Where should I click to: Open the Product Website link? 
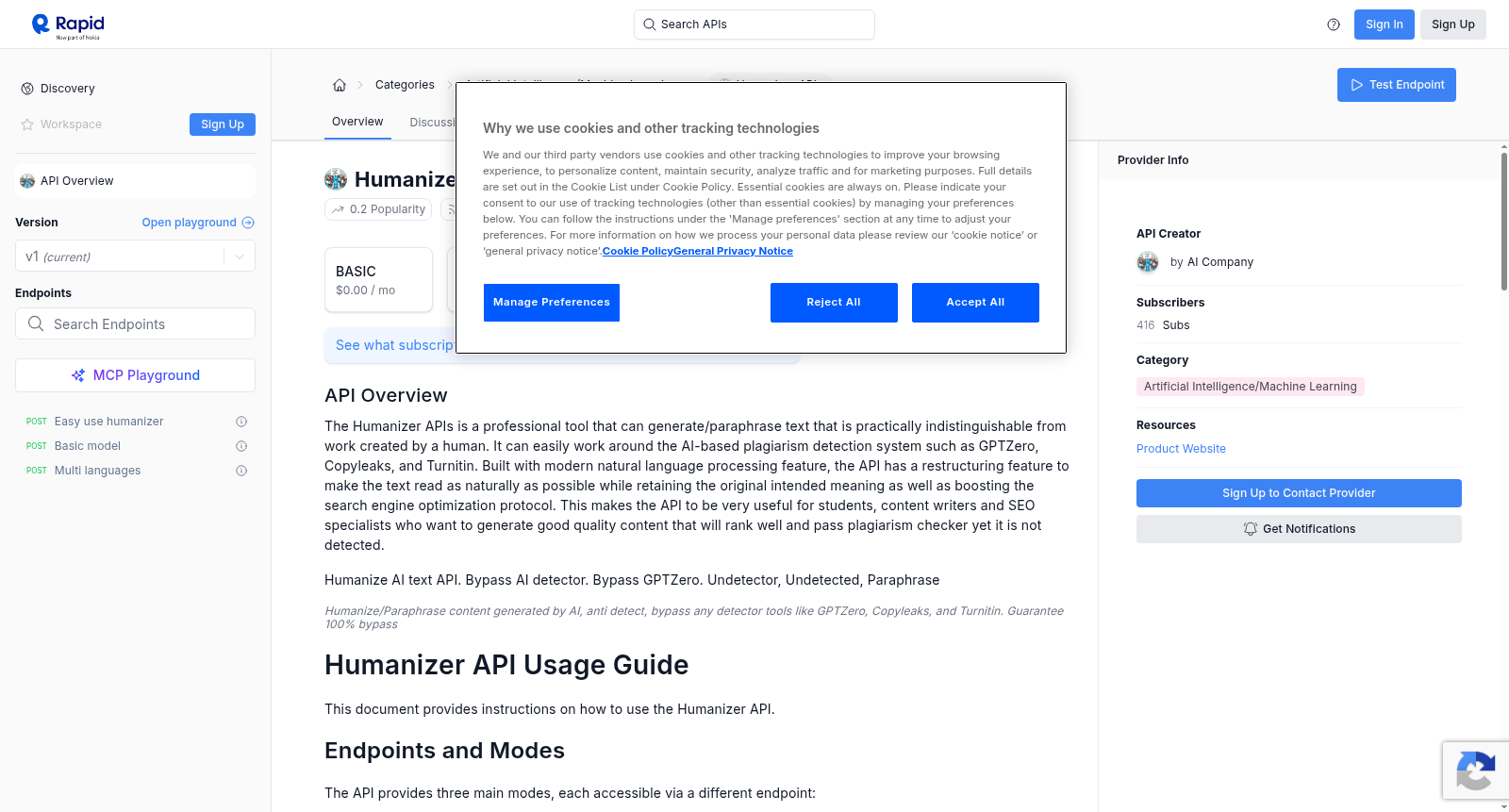[x=1181, y=449]
